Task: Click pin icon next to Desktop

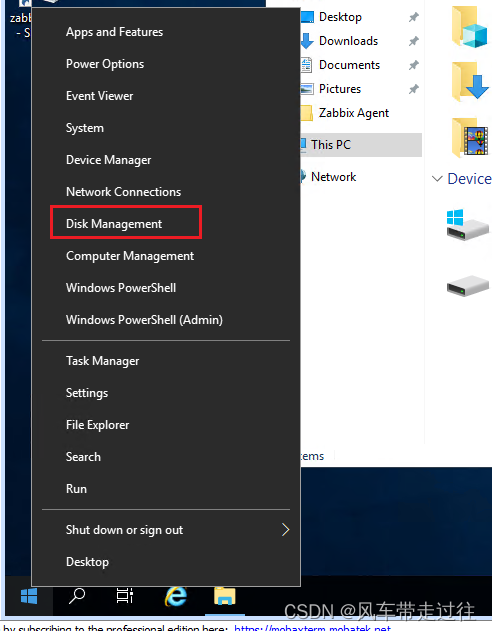Action: pos(414,17)
